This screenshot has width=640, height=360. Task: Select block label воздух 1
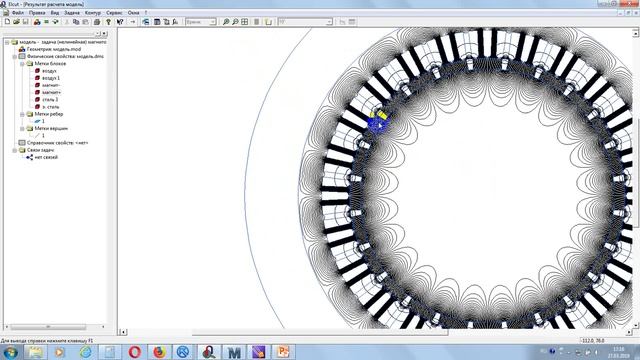pos(51,78)
